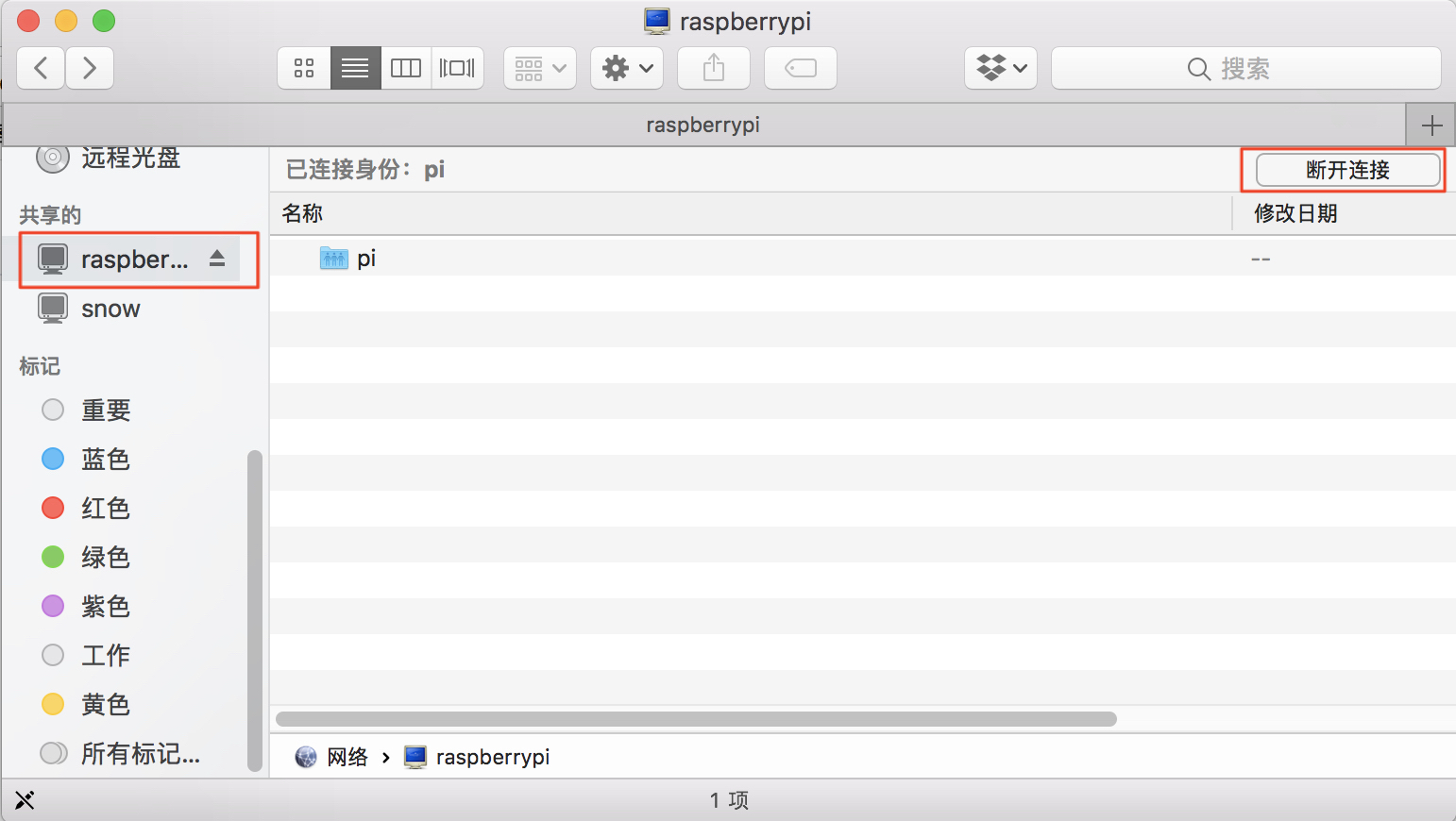
Task: Click the pi folder icon
Action: [x=334, y=258]
